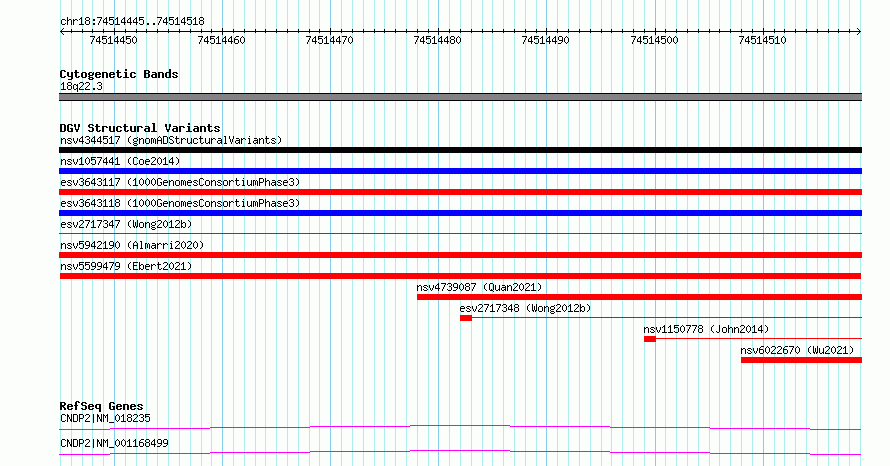Click the red block of nsv1150778
The width and height of the screenshot is (890, 466).
[650, 339]
